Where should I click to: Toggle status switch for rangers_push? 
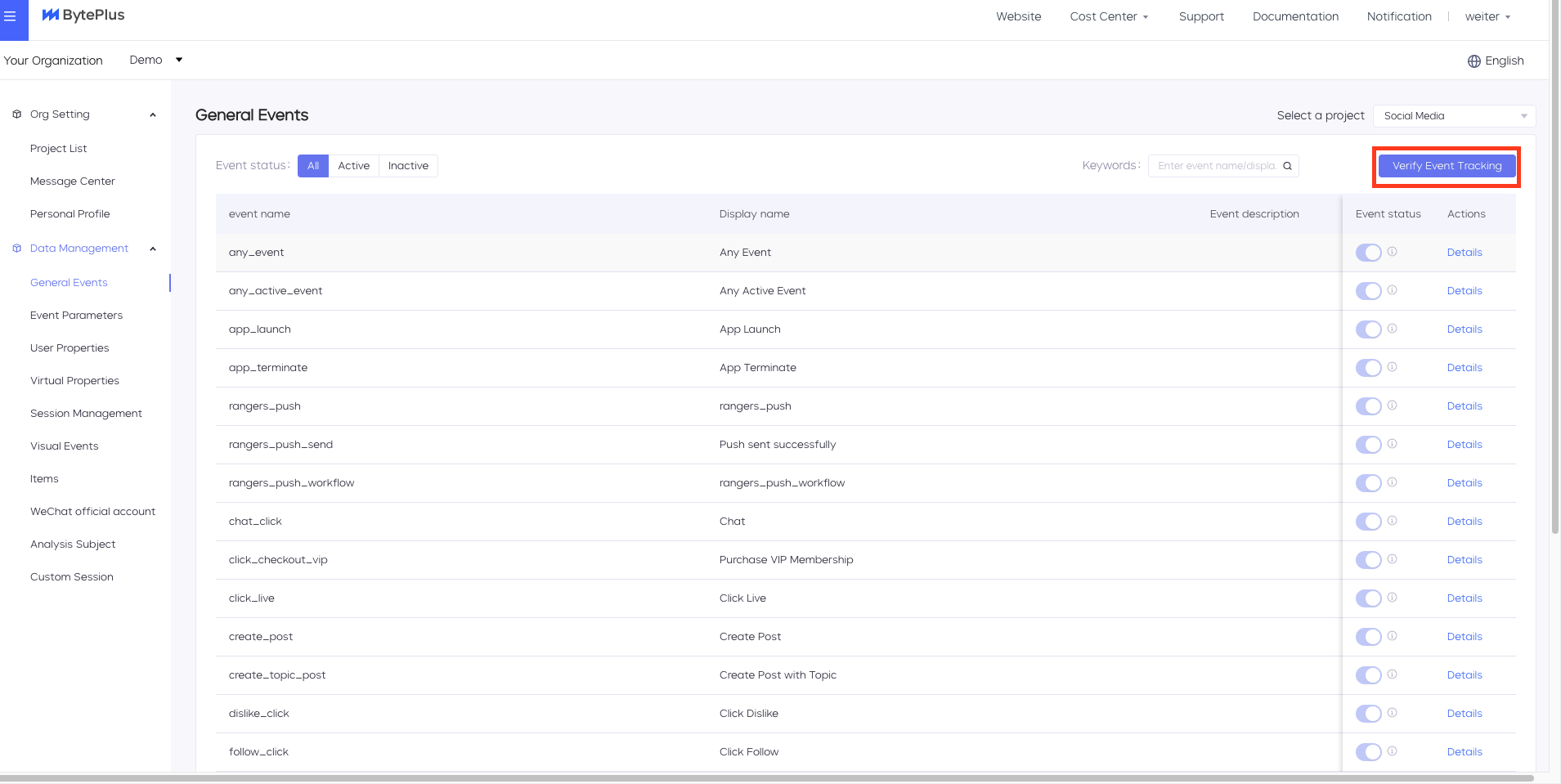(1369, 406)
